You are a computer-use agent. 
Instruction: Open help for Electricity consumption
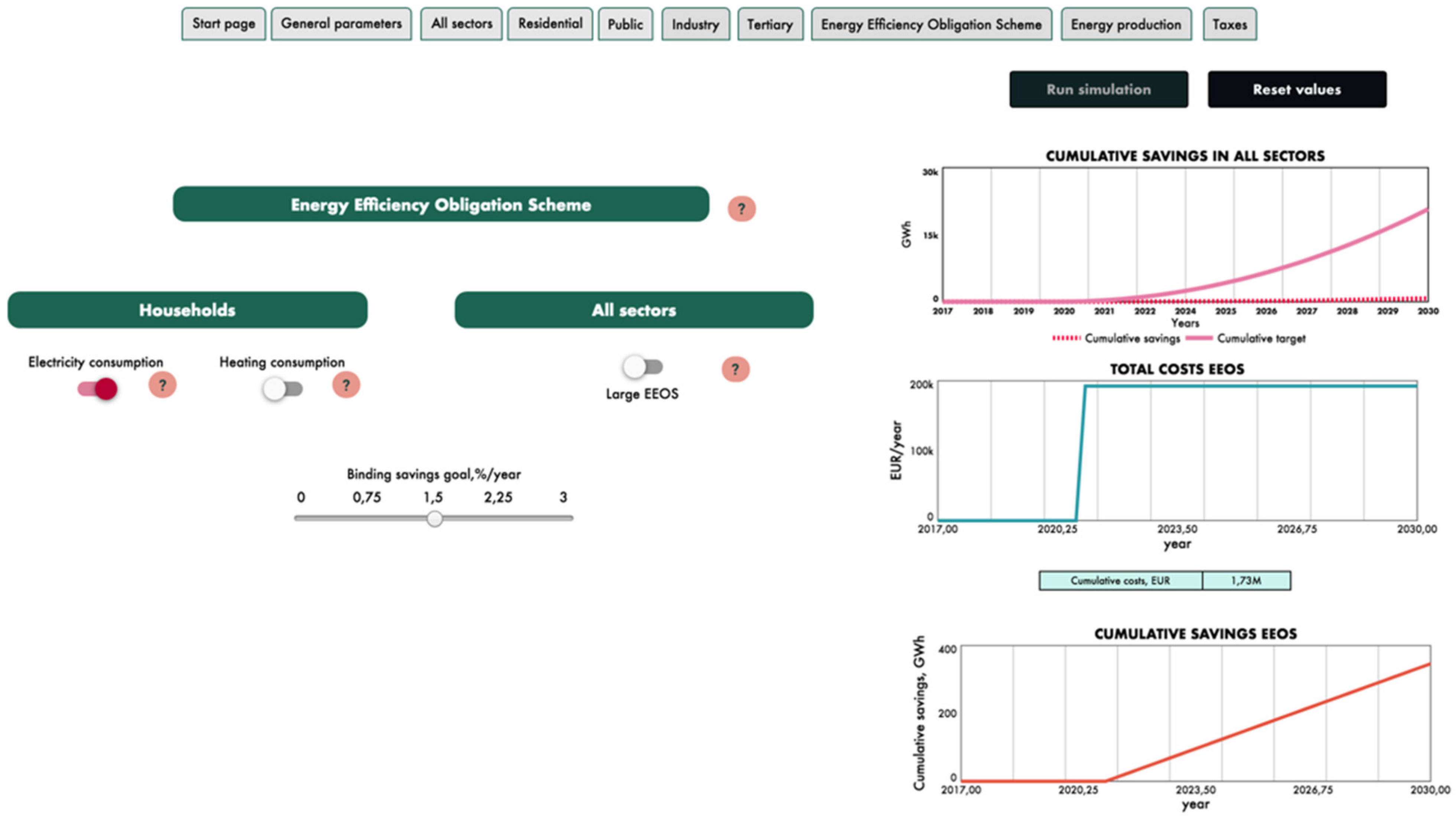(162, 385)
